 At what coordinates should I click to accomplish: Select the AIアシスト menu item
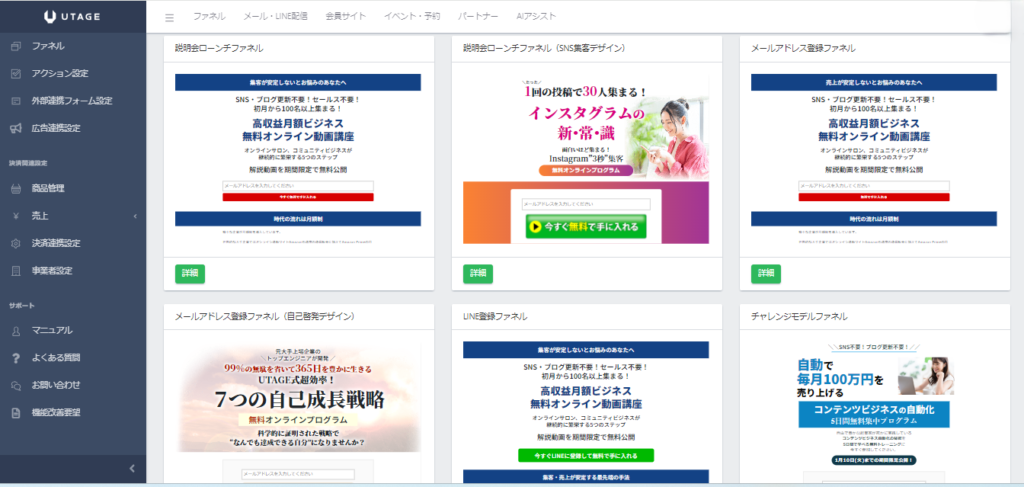[x=538, y=17]
